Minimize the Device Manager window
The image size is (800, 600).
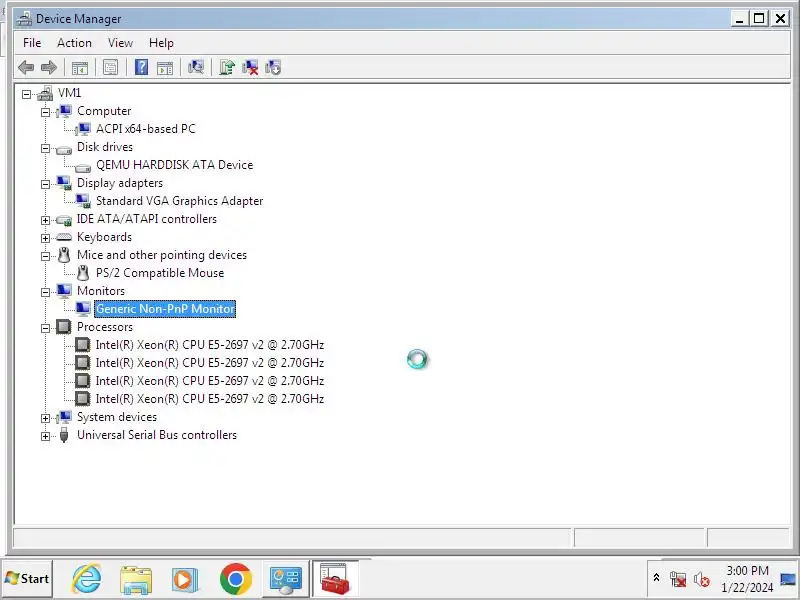740,19
